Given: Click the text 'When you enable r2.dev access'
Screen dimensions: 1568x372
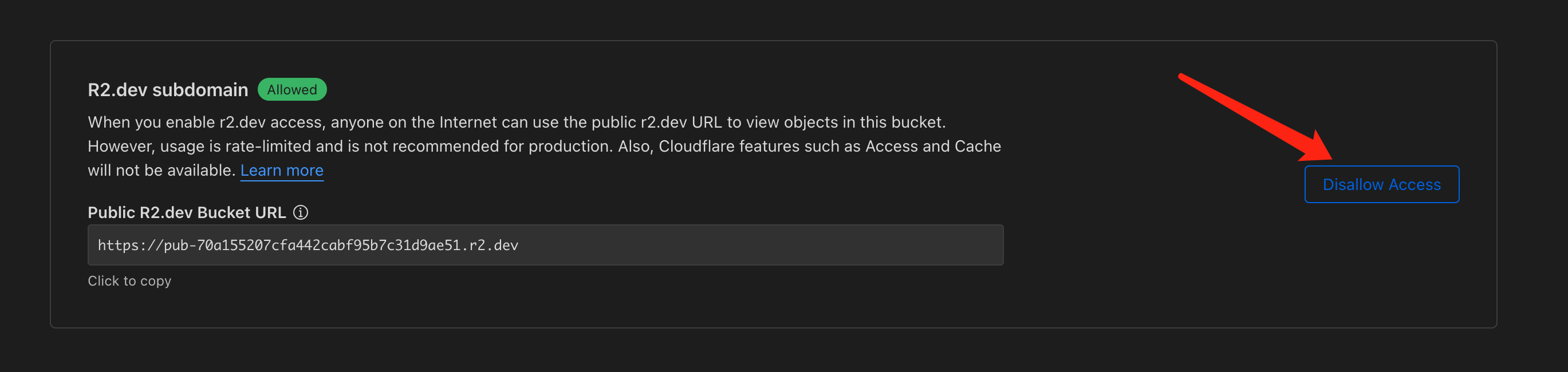Looking at the screenshot, I should click(207, 122).
